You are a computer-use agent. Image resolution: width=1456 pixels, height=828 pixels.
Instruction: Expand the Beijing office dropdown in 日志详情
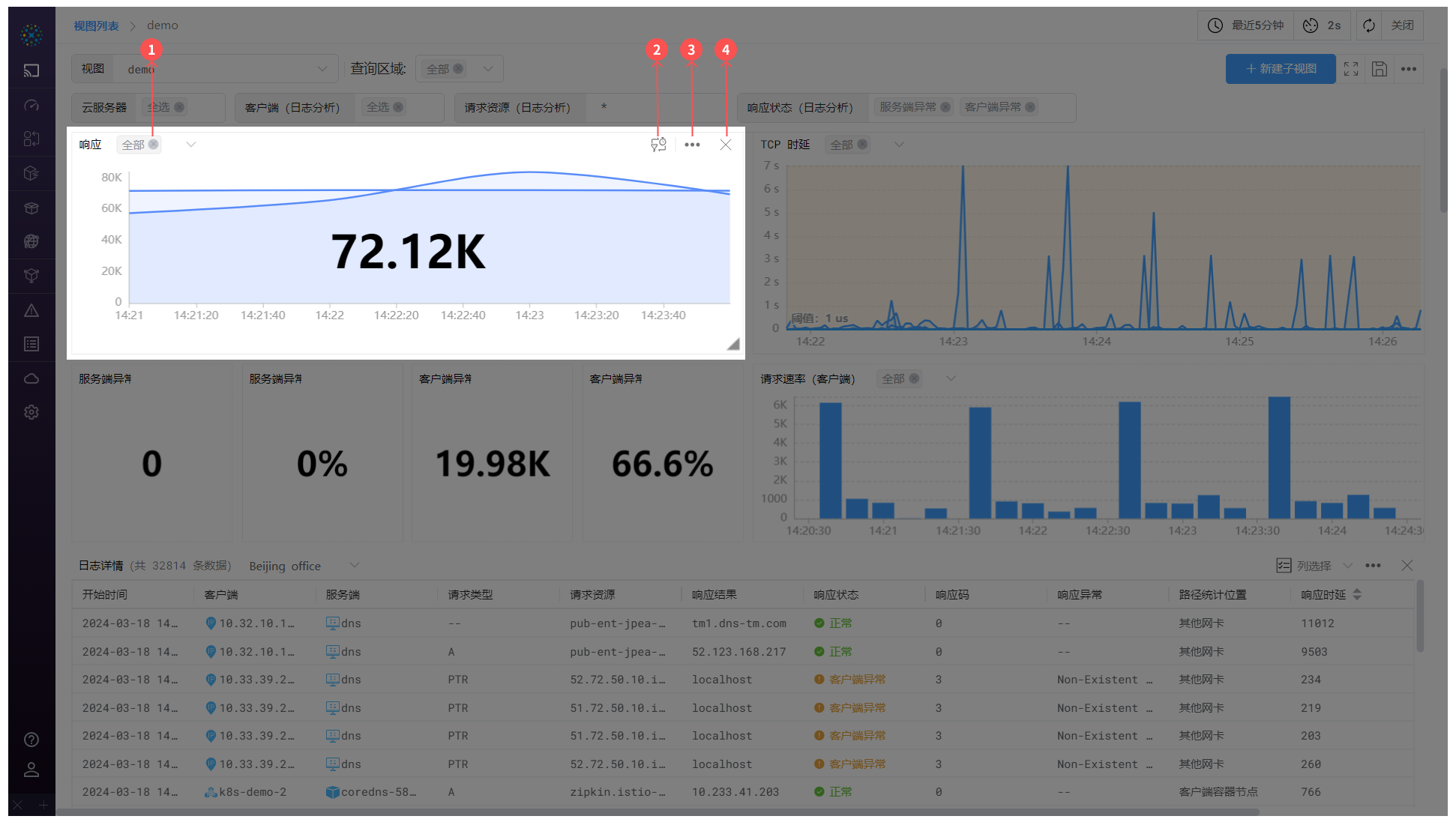tap(353, 565)
